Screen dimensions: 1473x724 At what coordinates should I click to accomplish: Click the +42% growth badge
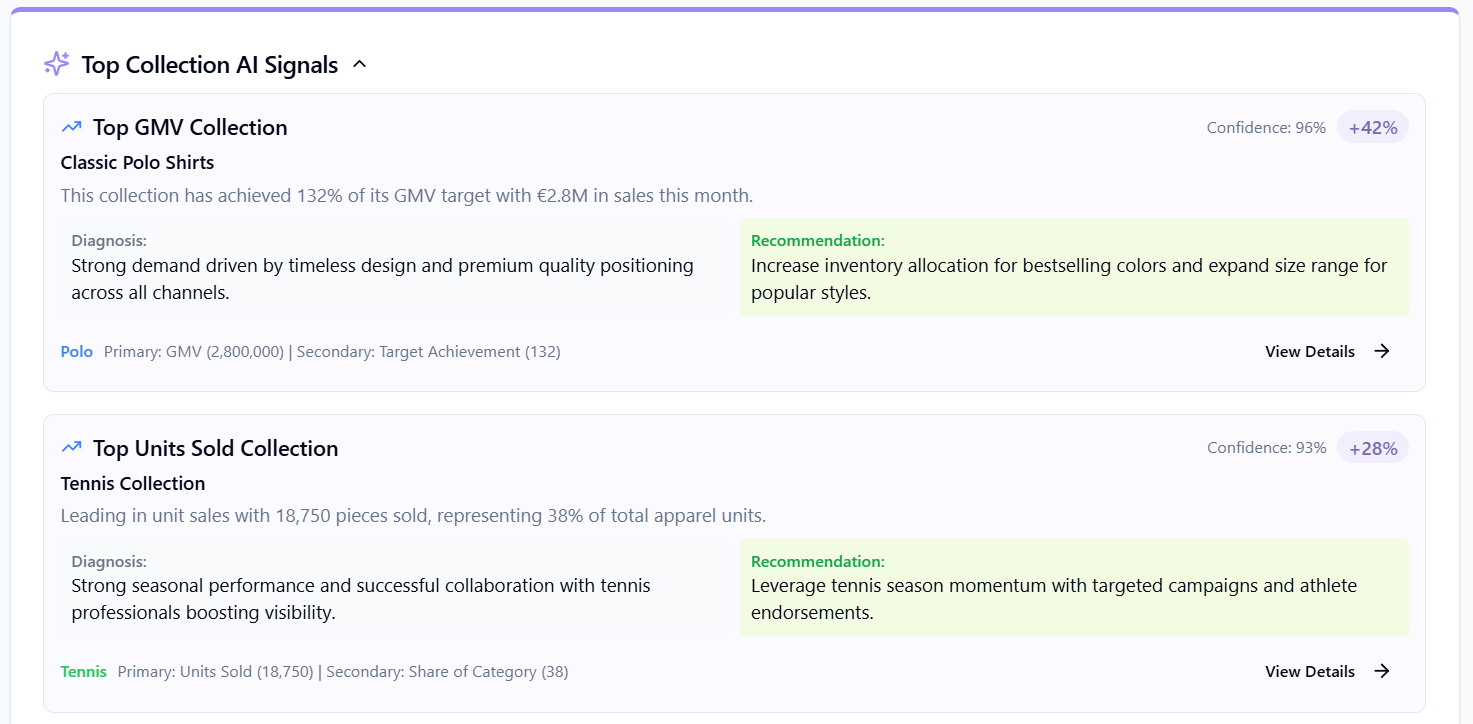1373,127
